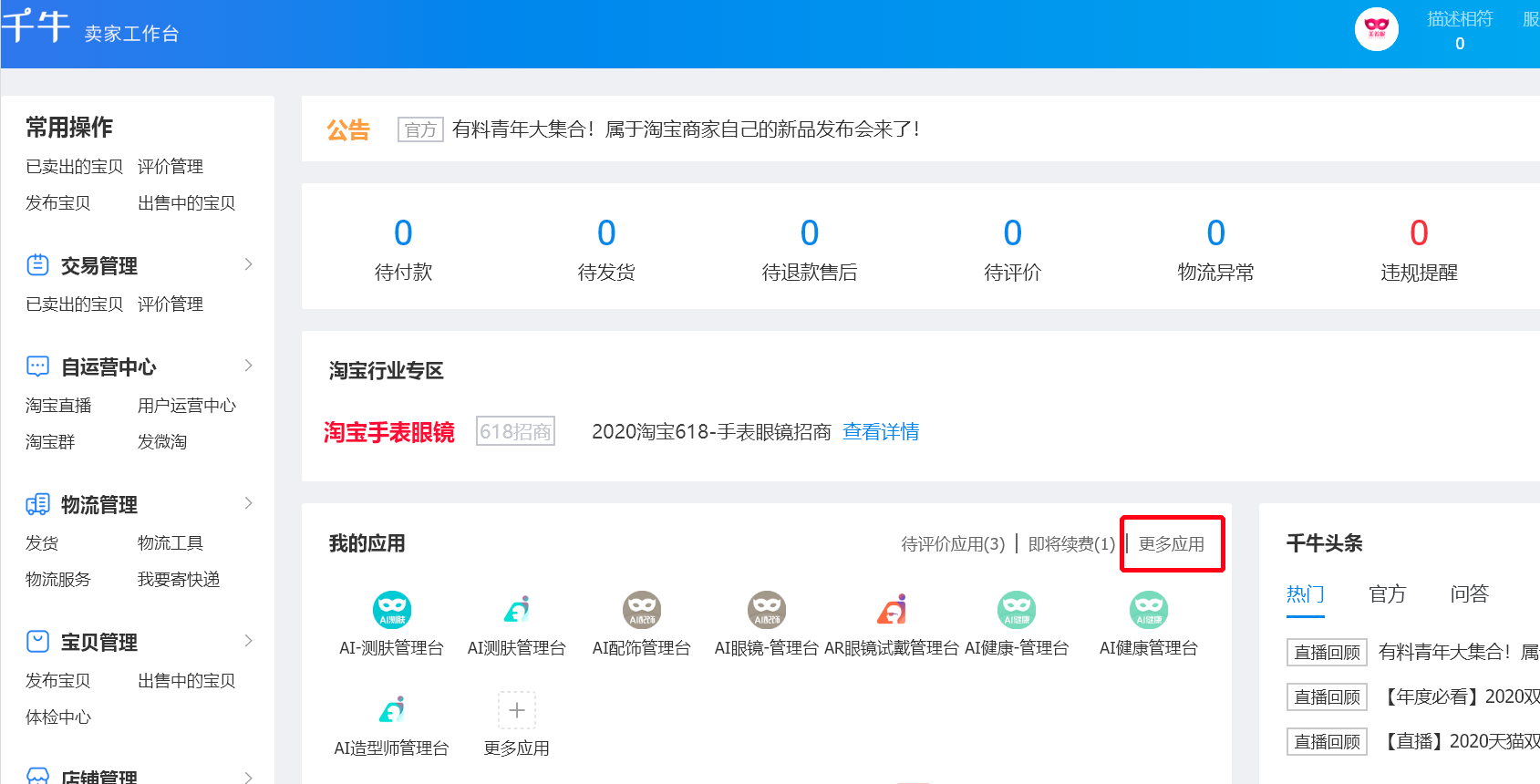Open the 待发货 count
Image resolution: width=1540 pixels, height=784 pixels.
click(x=606, y=233)
